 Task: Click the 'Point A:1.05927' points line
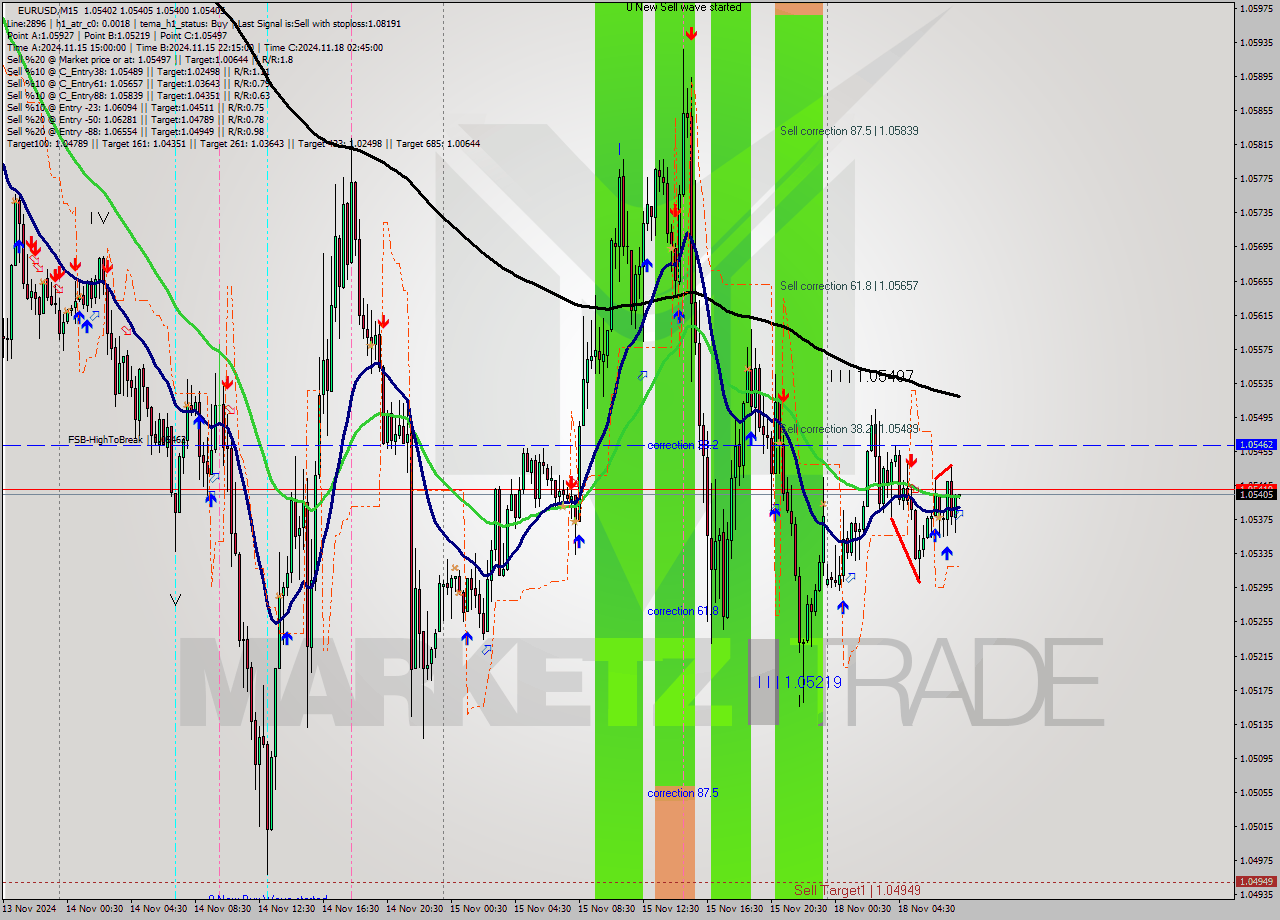tap(117, 35)
